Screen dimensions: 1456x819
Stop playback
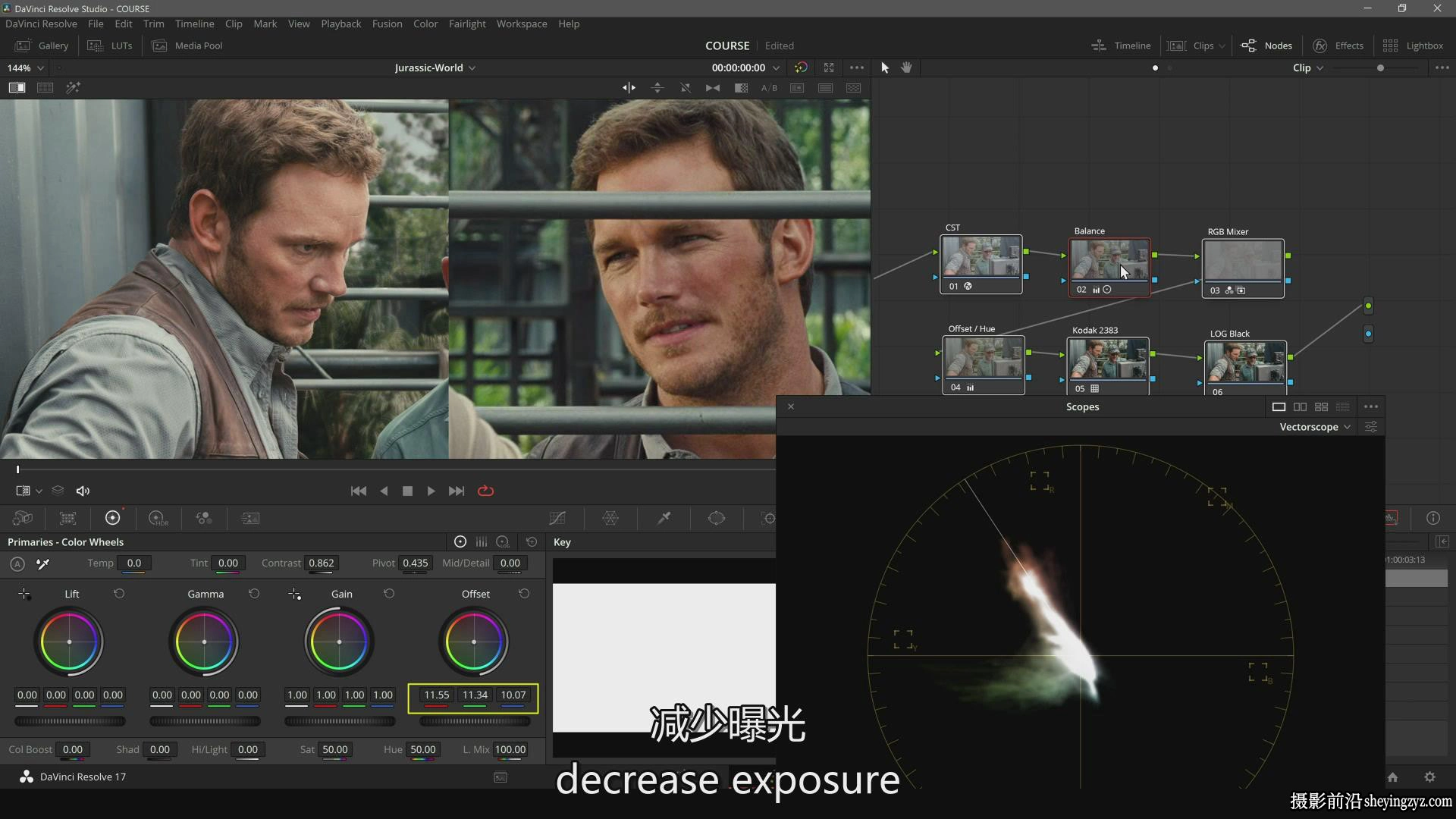(407, 491)
